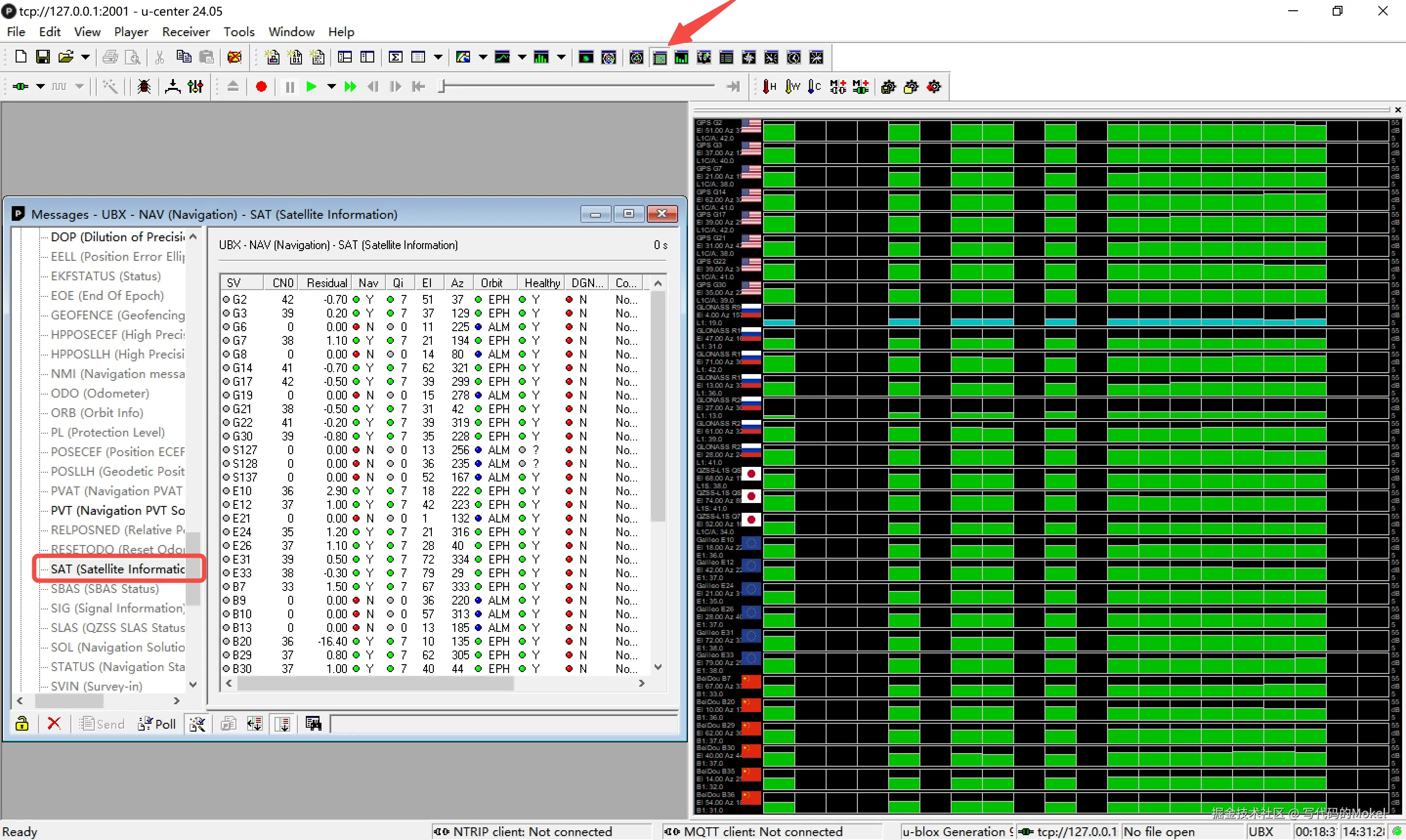Click the playback position slider handle
This screenshot has width=1406, height=840.
pyautogui.click(x=442, y=86)
